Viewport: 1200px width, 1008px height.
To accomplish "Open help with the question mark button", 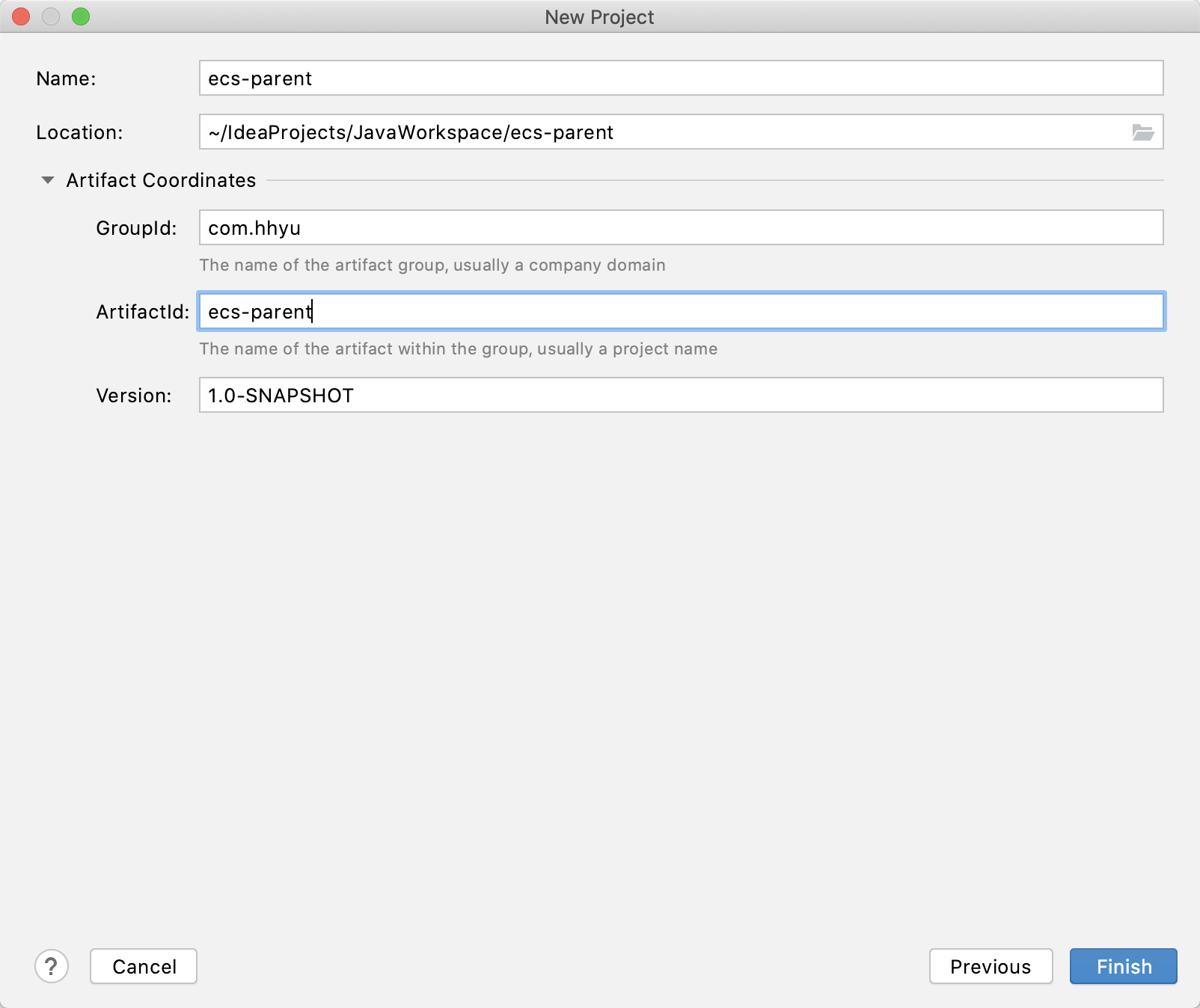I will coord(52,966).
